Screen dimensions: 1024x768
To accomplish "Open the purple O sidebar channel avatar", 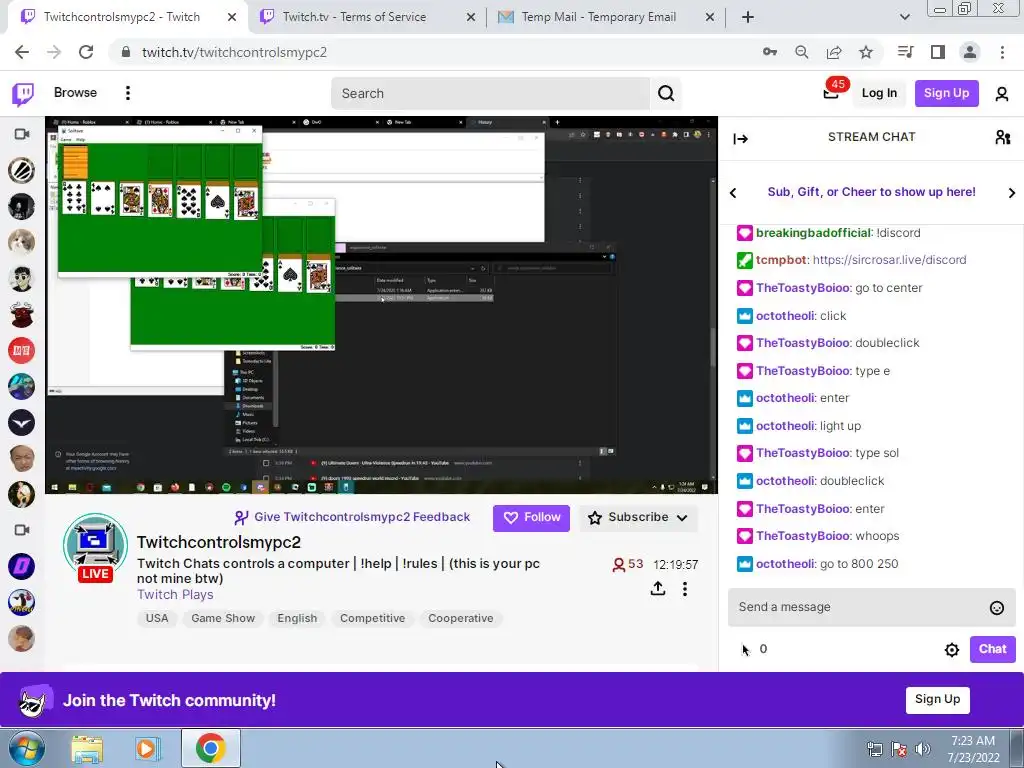I will click(22, 566).
